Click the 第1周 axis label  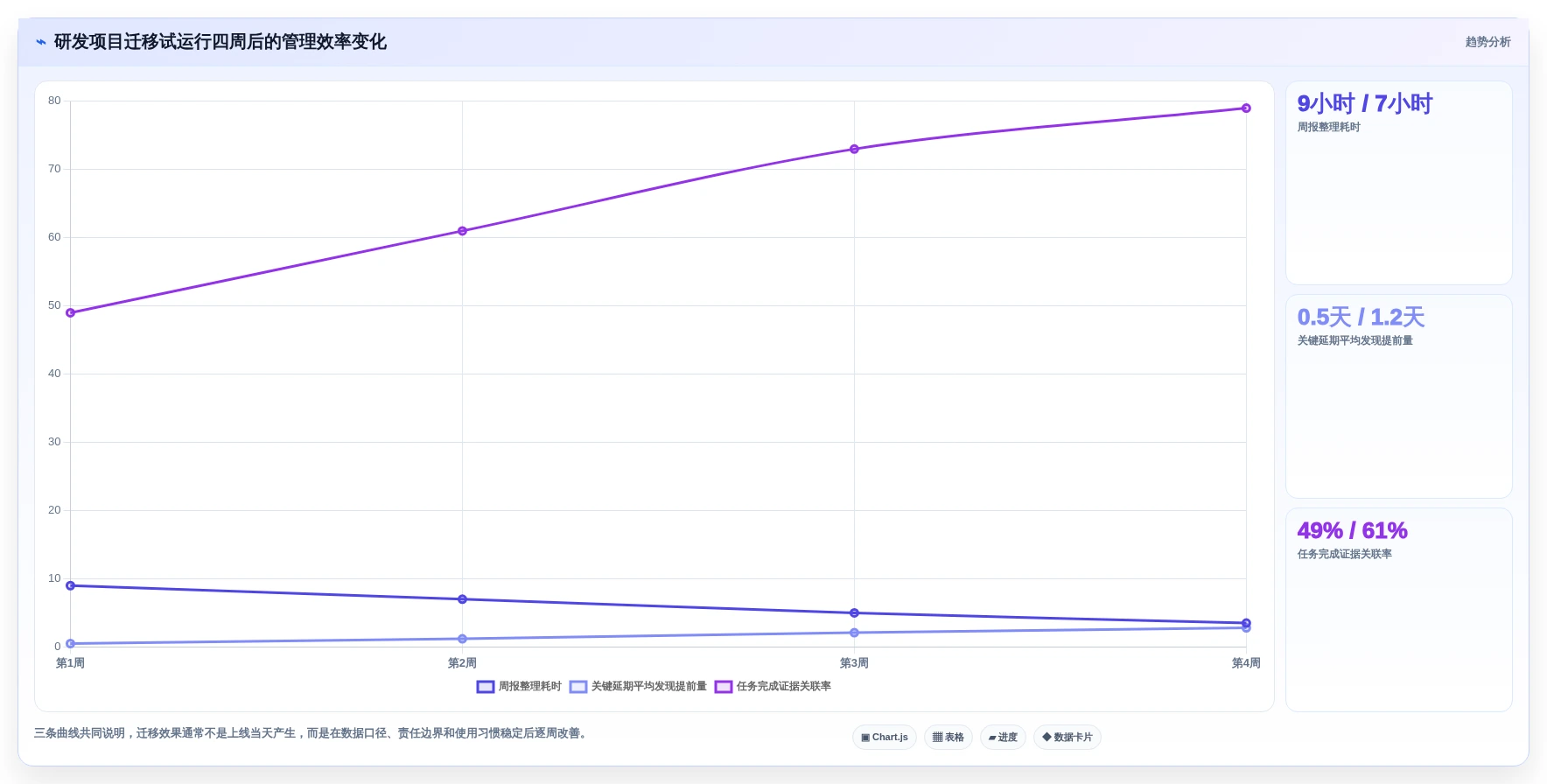pos(71,663)
